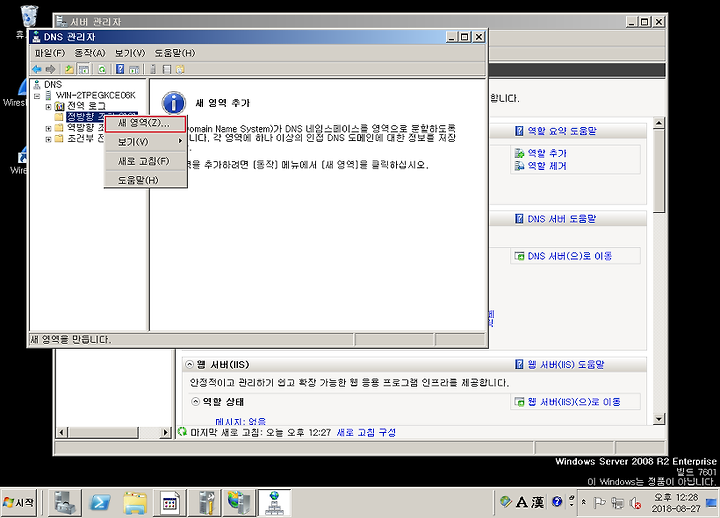Image resolution: width=720 pixels, height=518 pixels.
Task: Click Server Manager scrollbar down arrow
Action: tap(659, 419)
